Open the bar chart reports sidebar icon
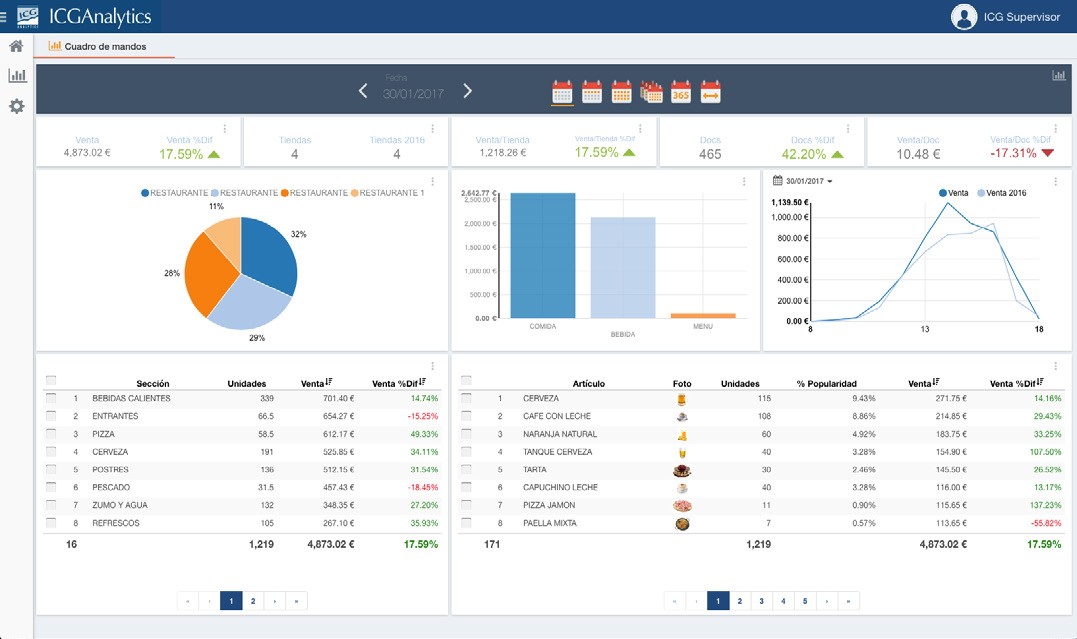 point(16,76)
